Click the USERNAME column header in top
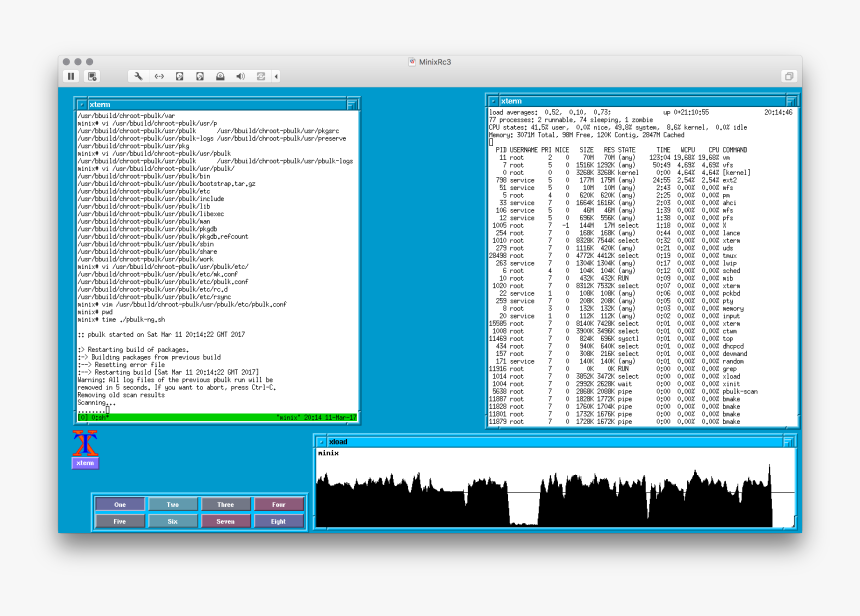 point(524,150)
